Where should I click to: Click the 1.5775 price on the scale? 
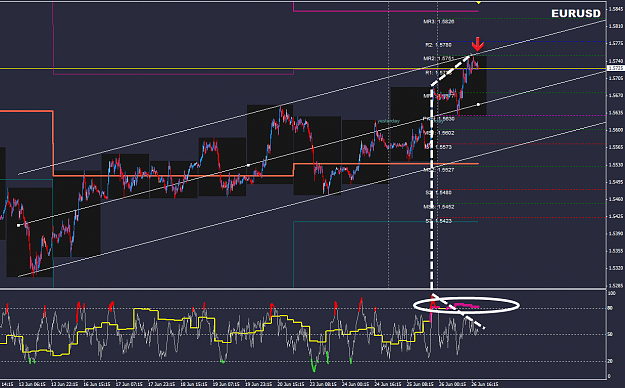(616, 43)
